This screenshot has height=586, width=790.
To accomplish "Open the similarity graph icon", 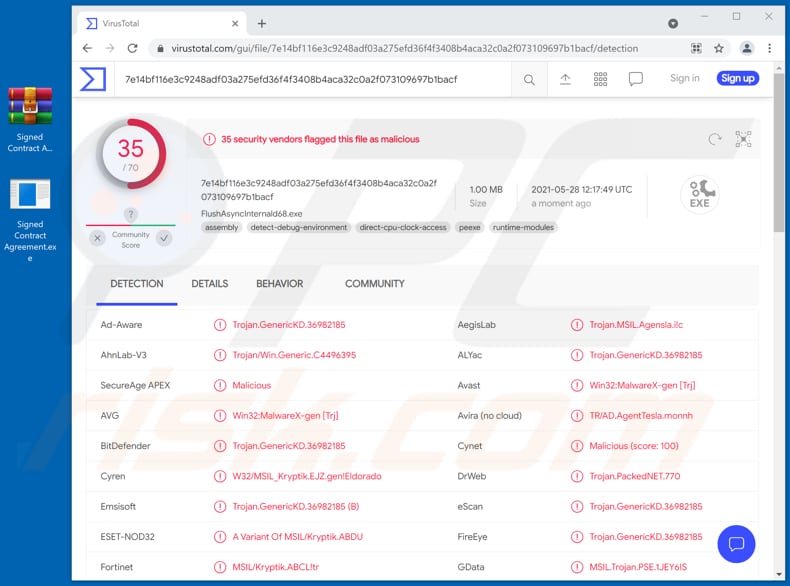I will coord(743,139).
